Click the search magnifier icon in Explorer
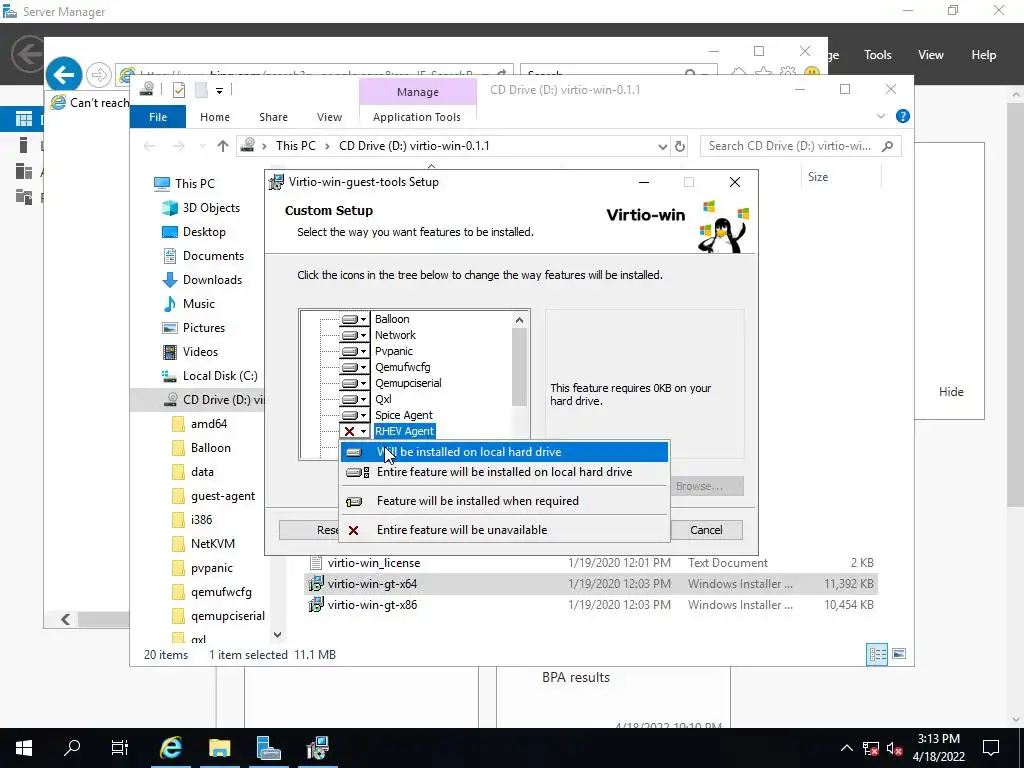1024x768 pixels. click(x=888, y=146)
